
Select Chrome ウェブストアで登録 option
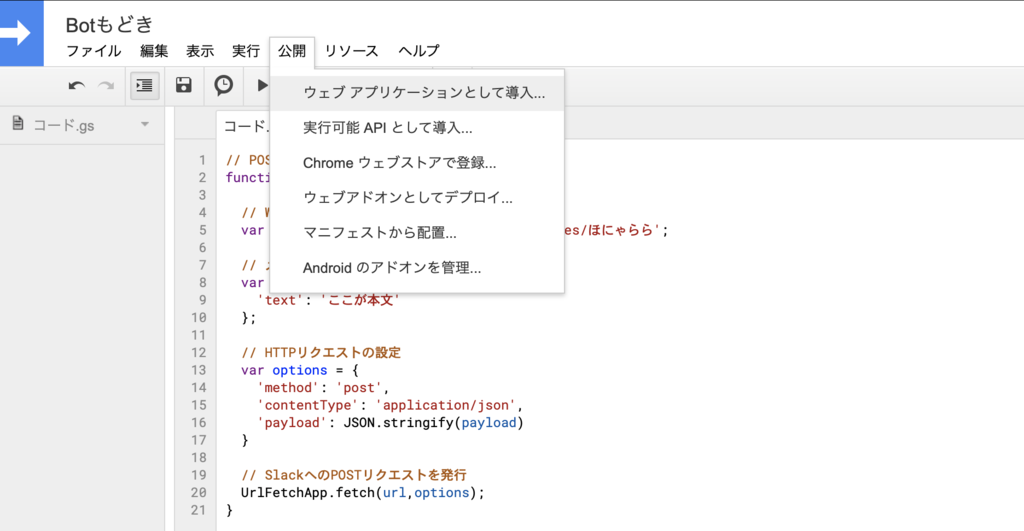tap(400, 163)
